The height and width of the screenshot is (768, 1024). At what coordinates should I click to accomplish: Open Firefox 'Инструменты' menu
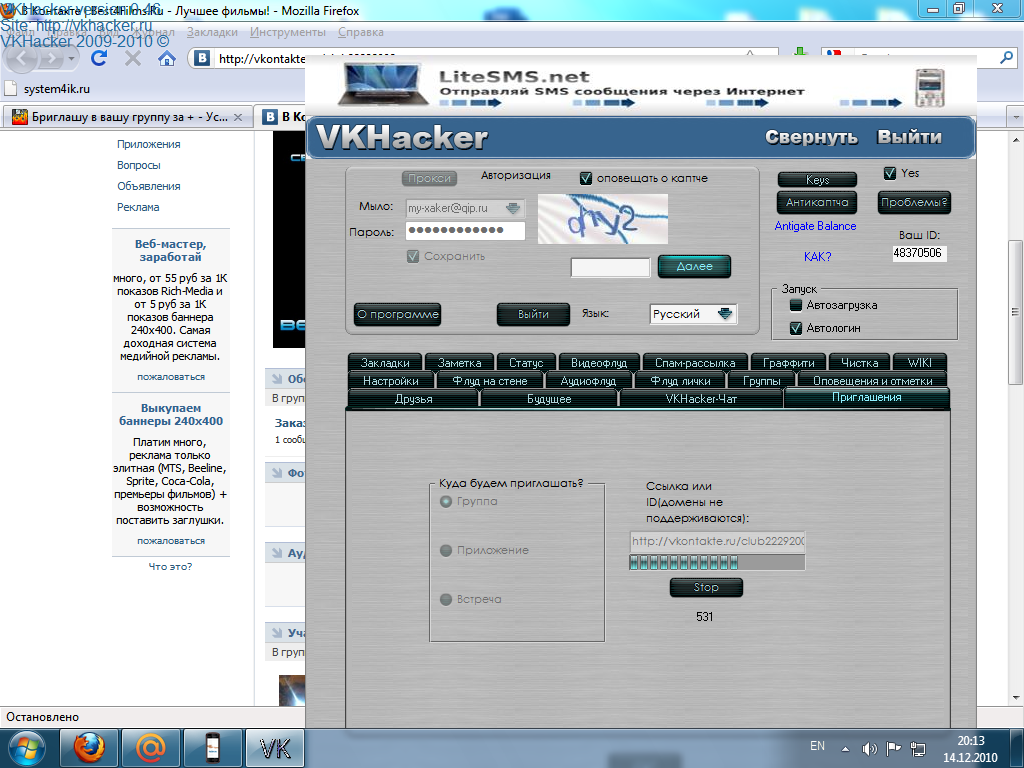(x=287, y=32)
